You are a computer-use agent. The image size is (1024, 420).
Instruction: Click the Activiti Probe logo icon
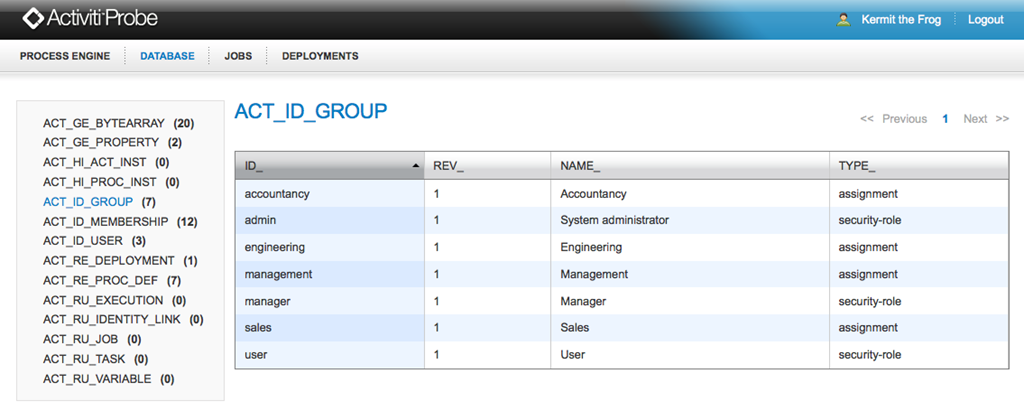[32, 18]
